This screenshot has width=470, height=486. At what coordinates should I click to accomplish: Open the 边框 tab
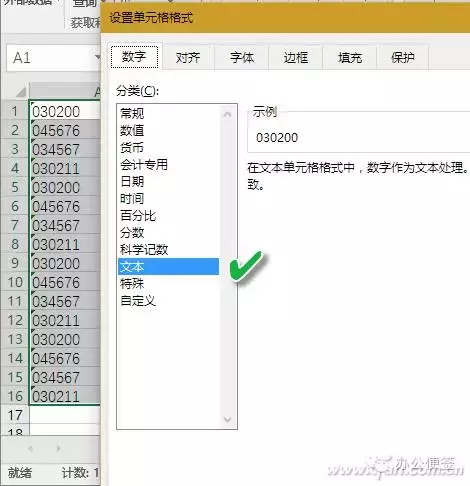296,58
